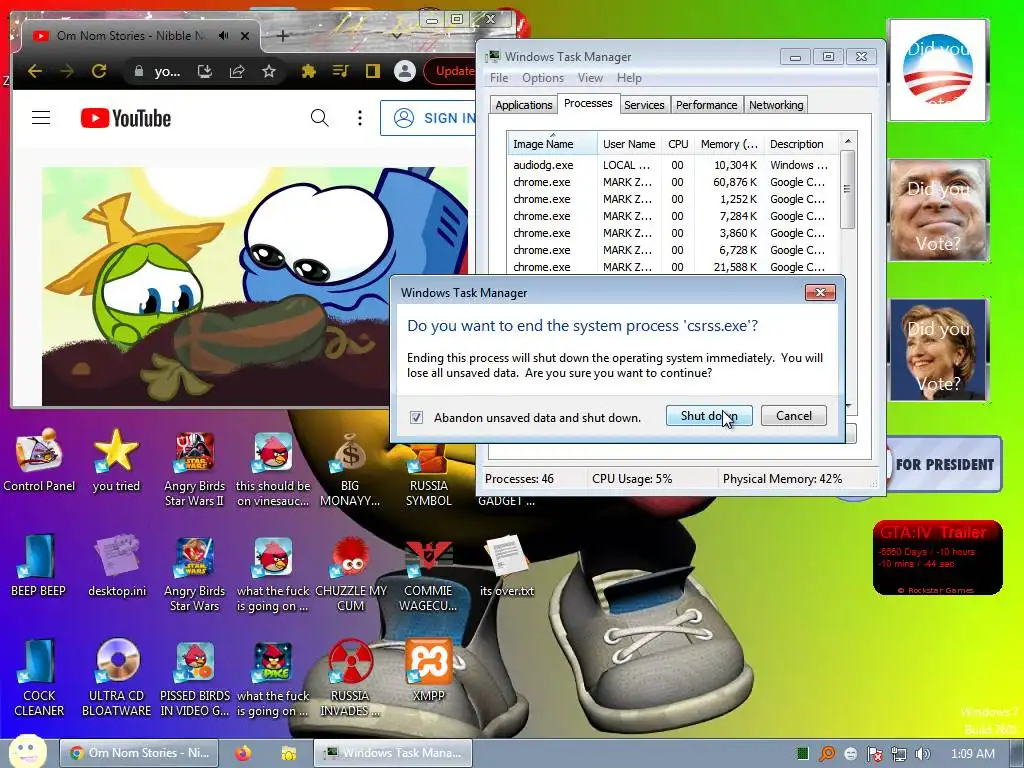Image resolution: width=1024 pixels, height=768 pixels.
Task: Click the process list vertical scrollbar thumb
Action: (x=848, y=189)
